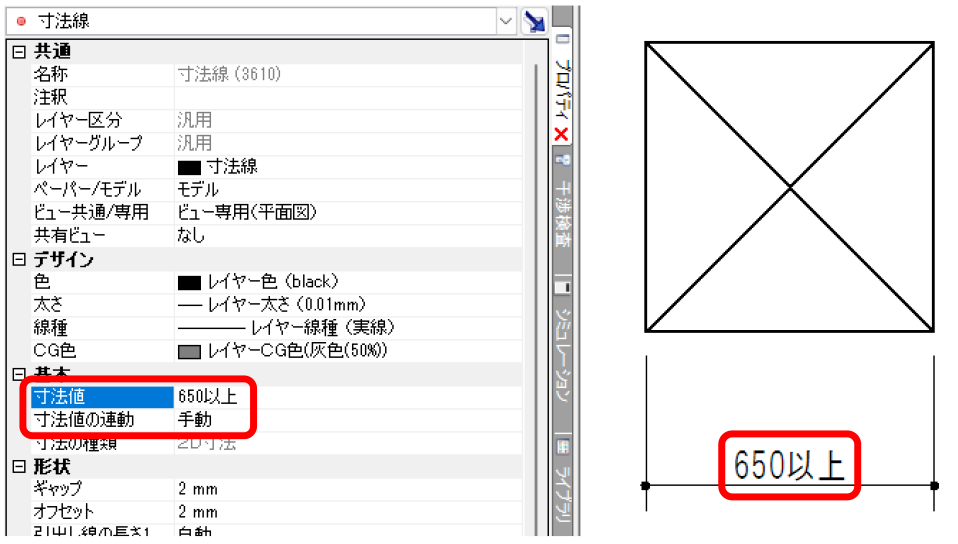
Task: Edit the ギャップ value 2 mm
Action: point(198,489)
